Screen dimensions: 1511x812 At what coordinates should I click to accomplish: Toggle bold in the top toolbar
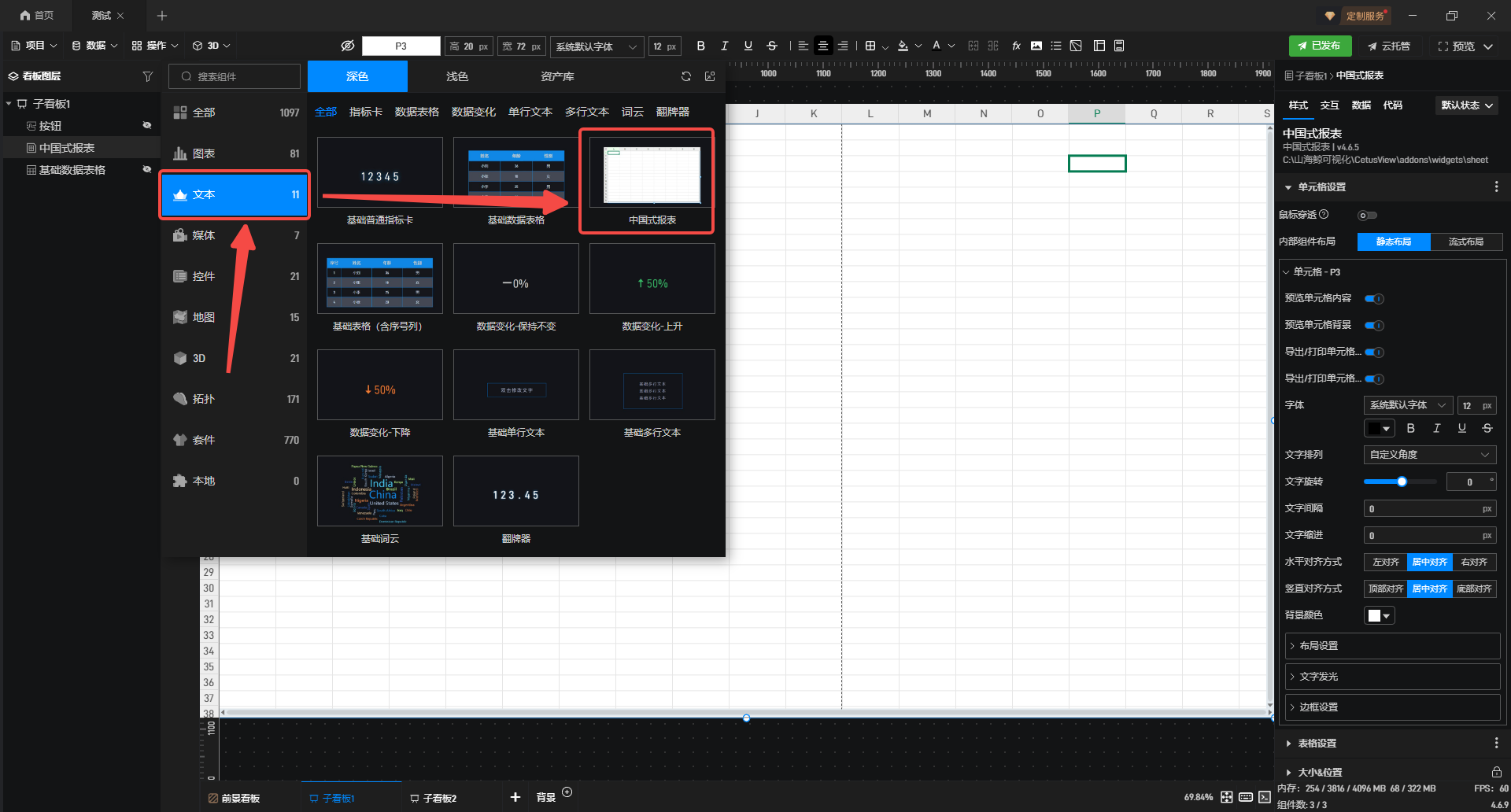700,46
